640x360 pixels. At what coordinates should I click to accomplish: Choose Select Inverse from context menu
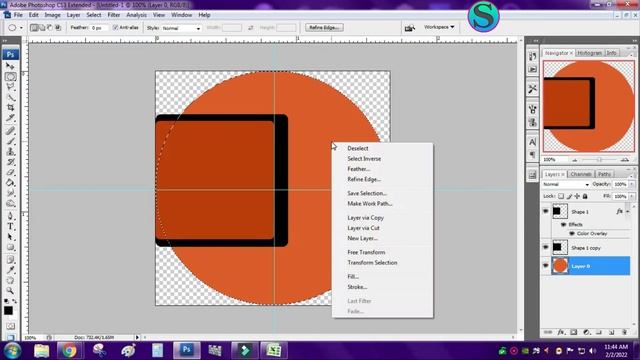tap(364, 158)
